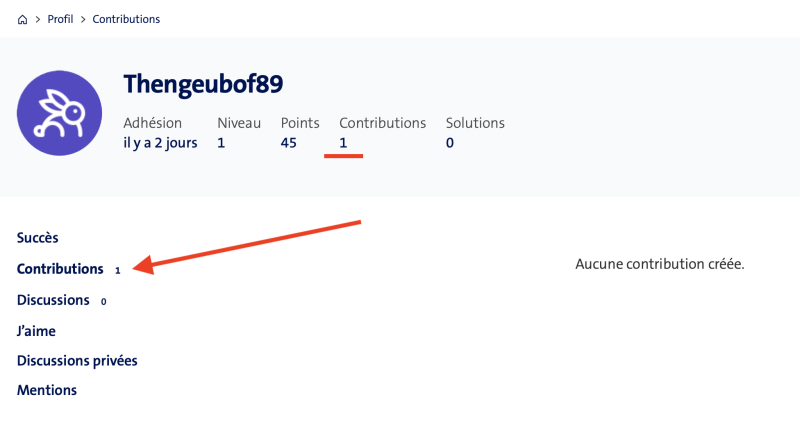Open Discussions in the left menu
The width and height of the screenshot is (800, 445).
tap(53, 300)
